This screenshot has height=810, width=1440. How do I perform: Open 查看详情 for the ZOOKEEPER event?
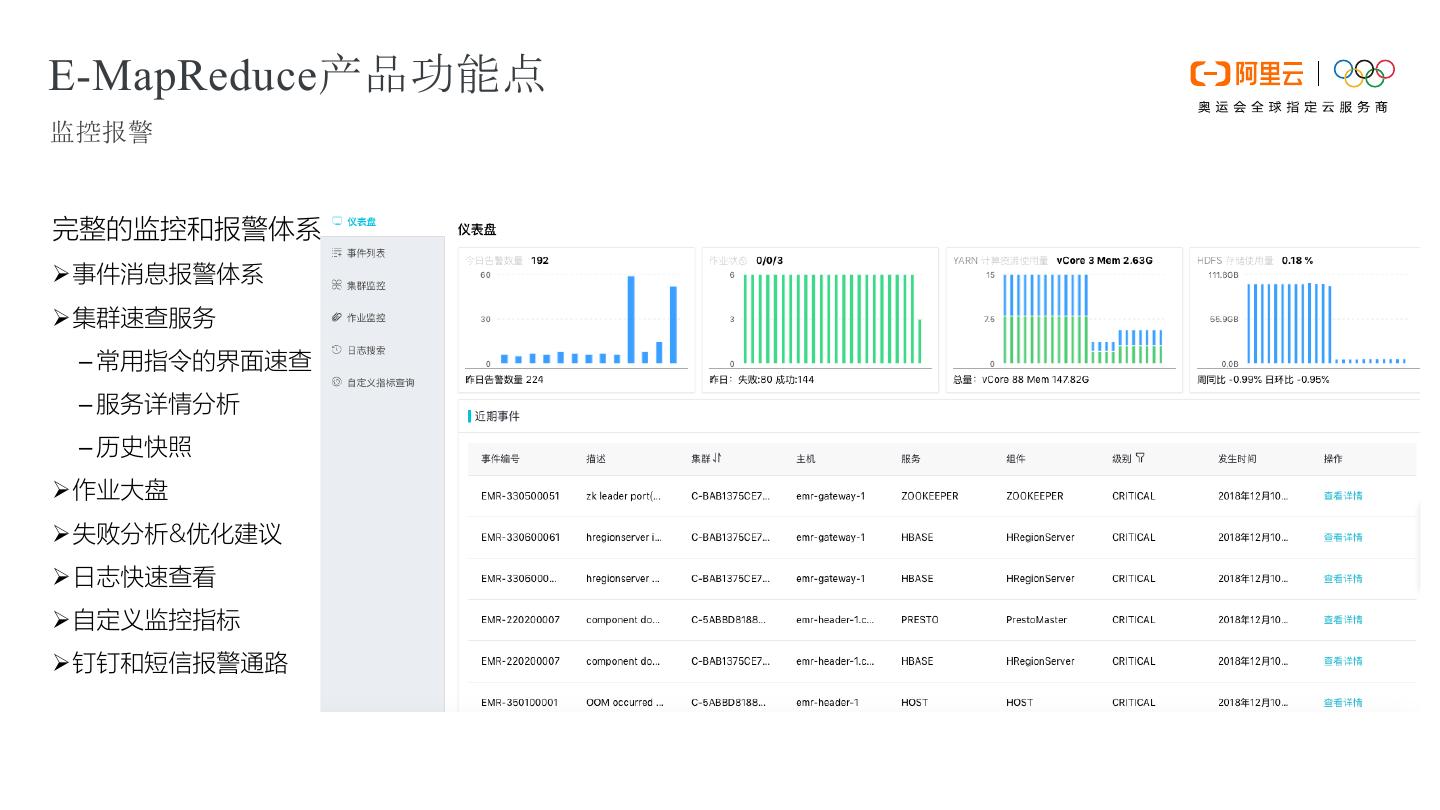[1342, 496]
